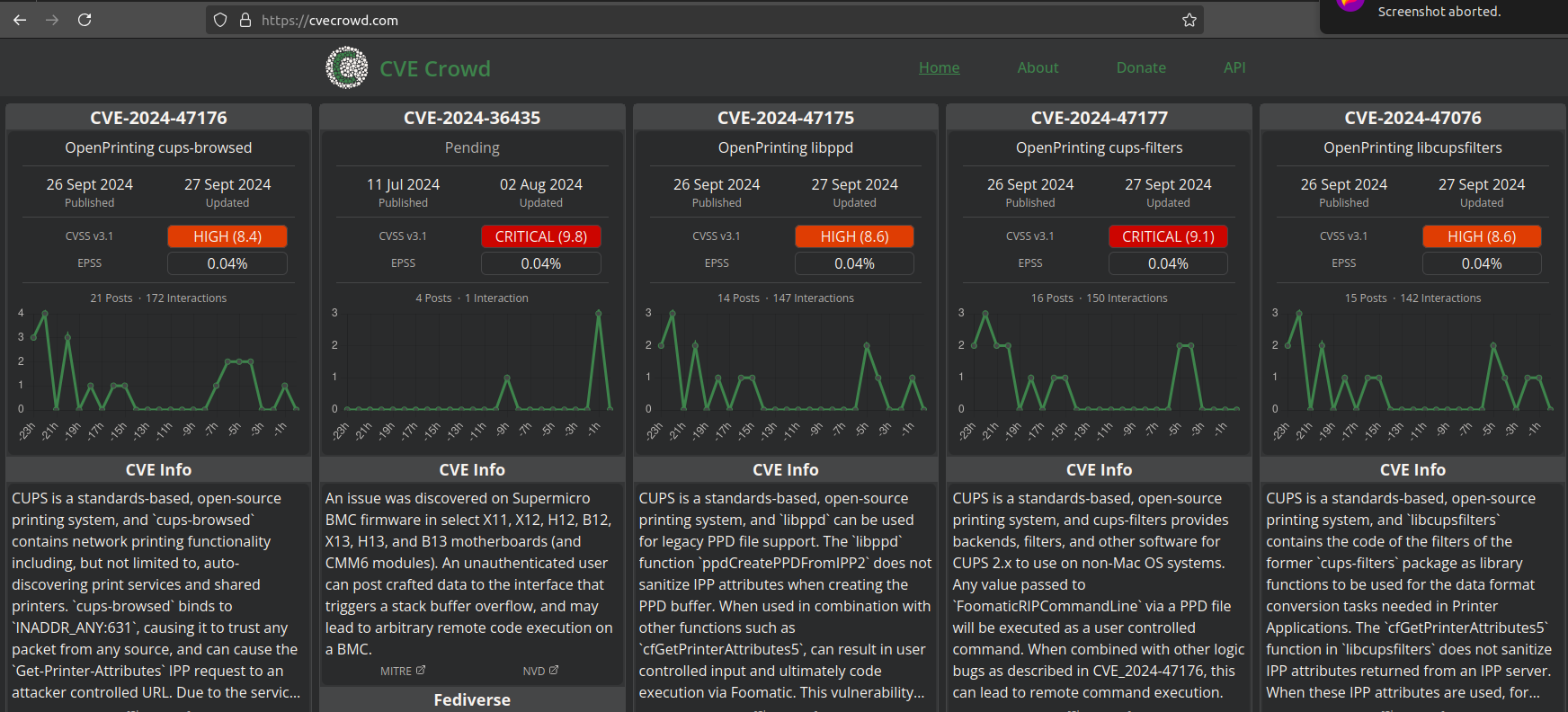Open the MITRE external link icon
Viewport: 1568px width, 712px height.
point(421,671)
